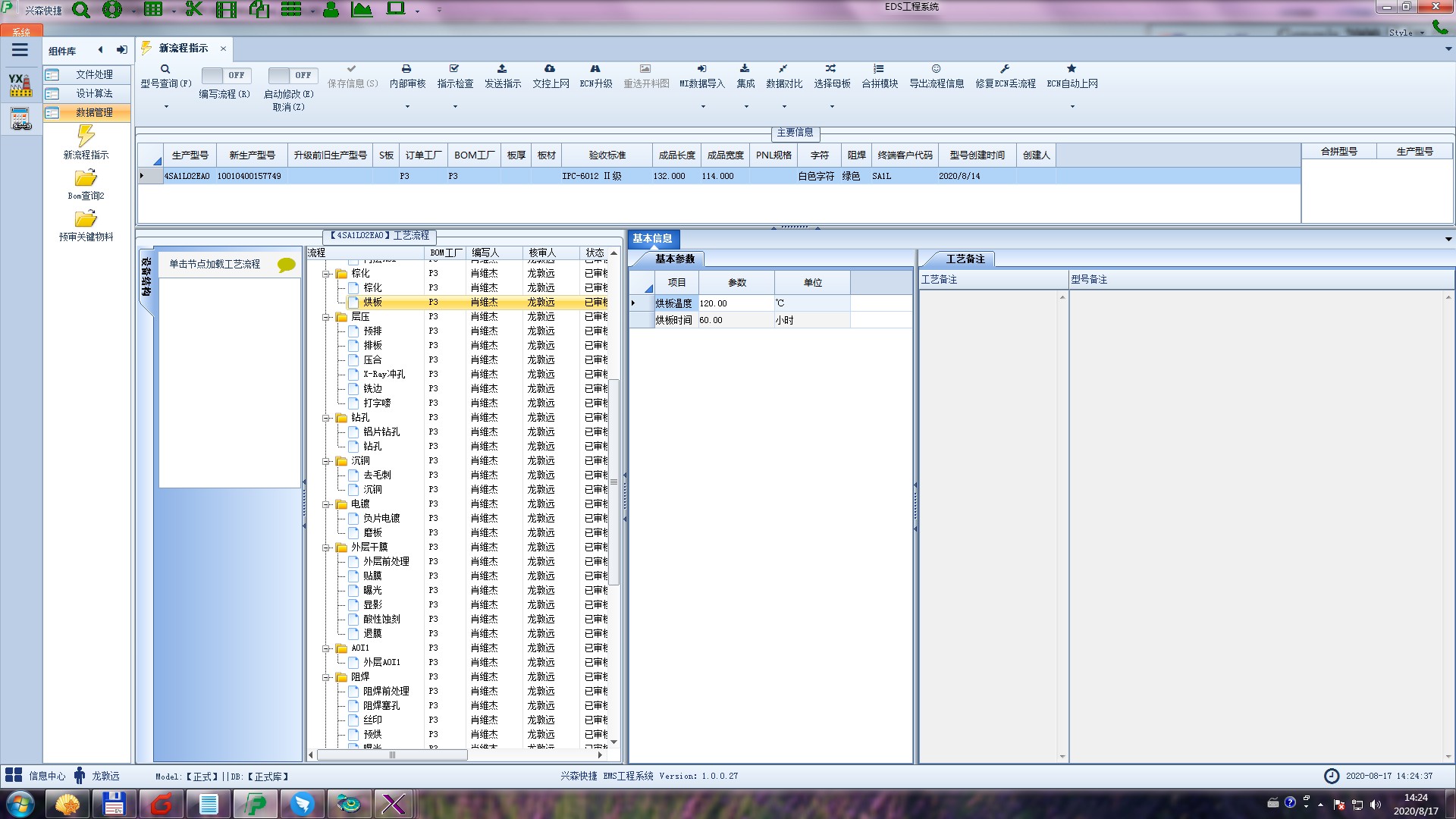Open the Bom查询2 folder icon

click(x=86, y=179)
